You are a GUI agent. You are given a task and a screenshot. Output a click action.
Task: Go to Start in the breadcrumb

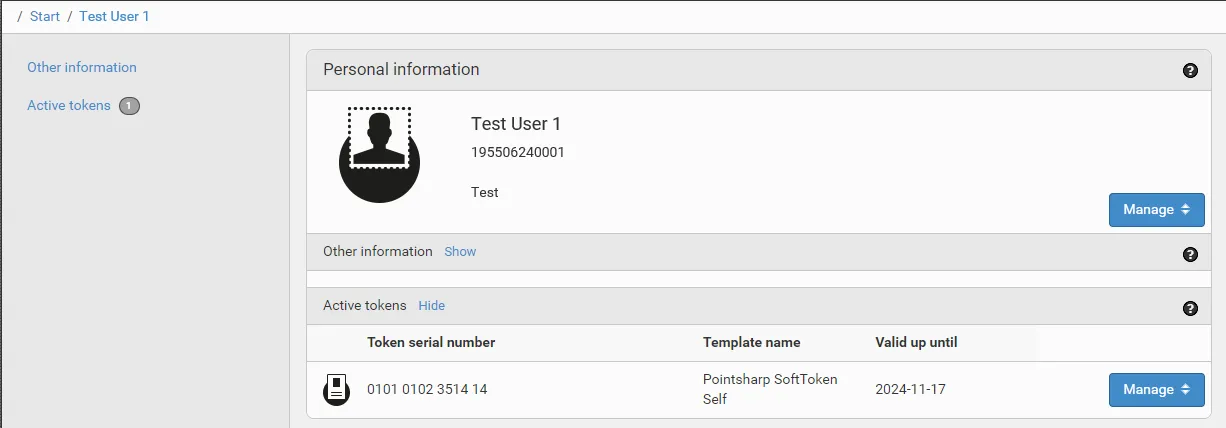tap(45, 17)
